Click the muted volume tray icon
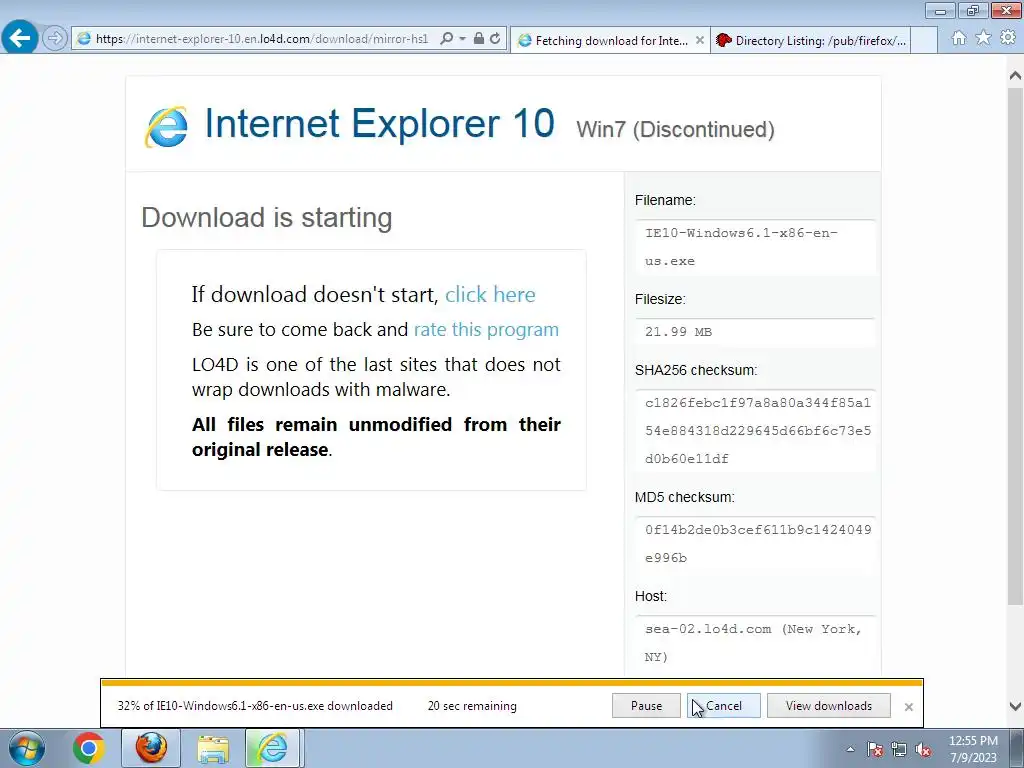Viewport: 1024px width, 768px height. [x=923, y=750]
